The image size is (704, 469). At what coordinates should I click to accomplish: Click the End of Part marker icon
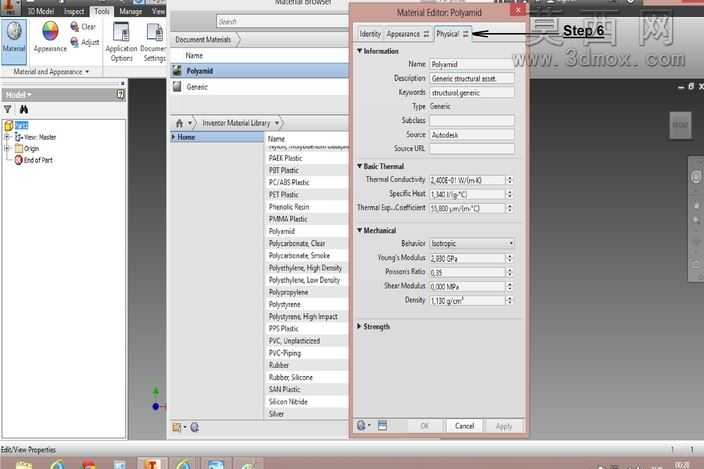[18, 160]
